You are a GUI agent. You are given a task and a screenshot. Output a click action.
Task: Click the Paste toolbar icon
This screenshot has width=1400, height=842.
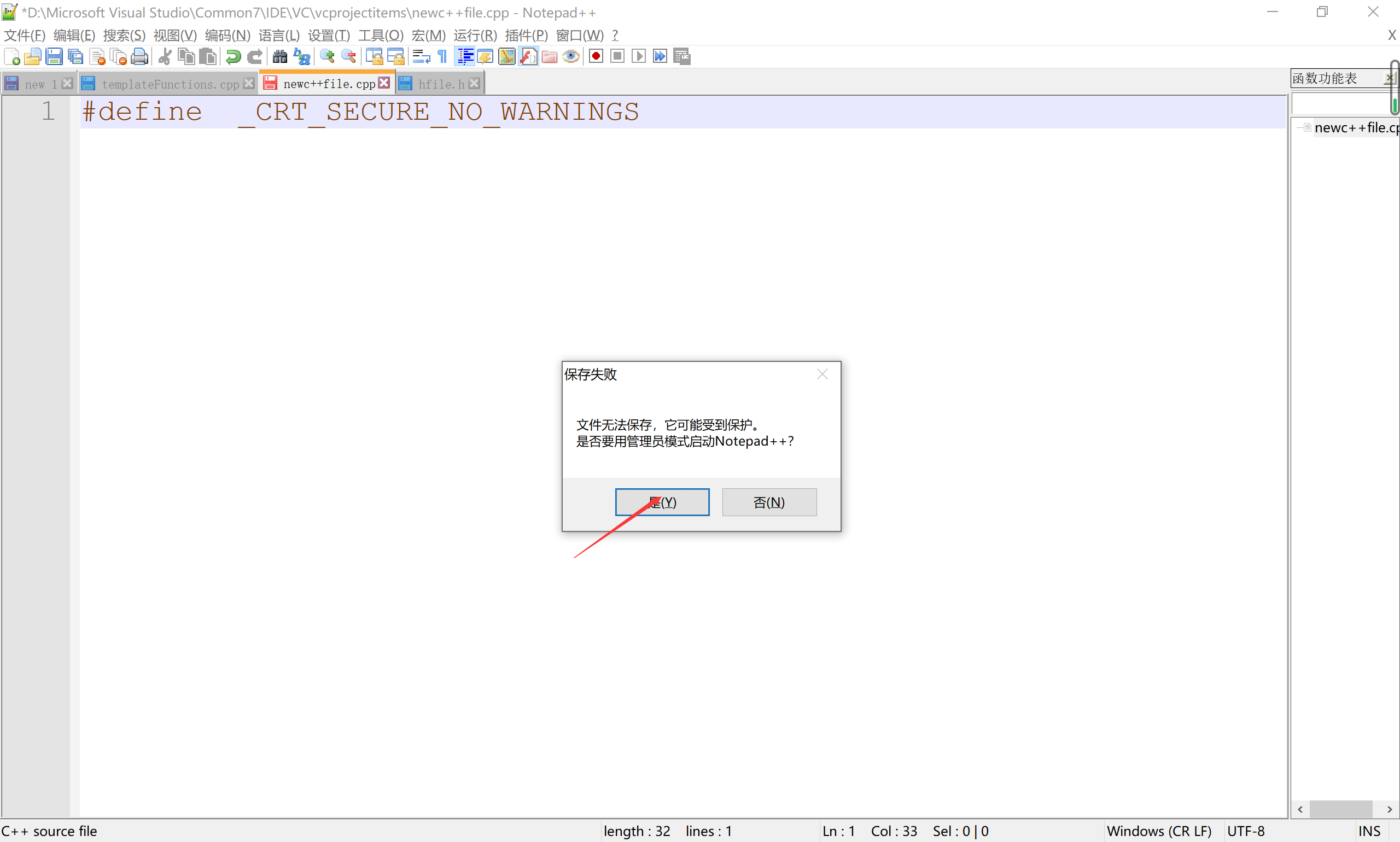click(208, 56)
